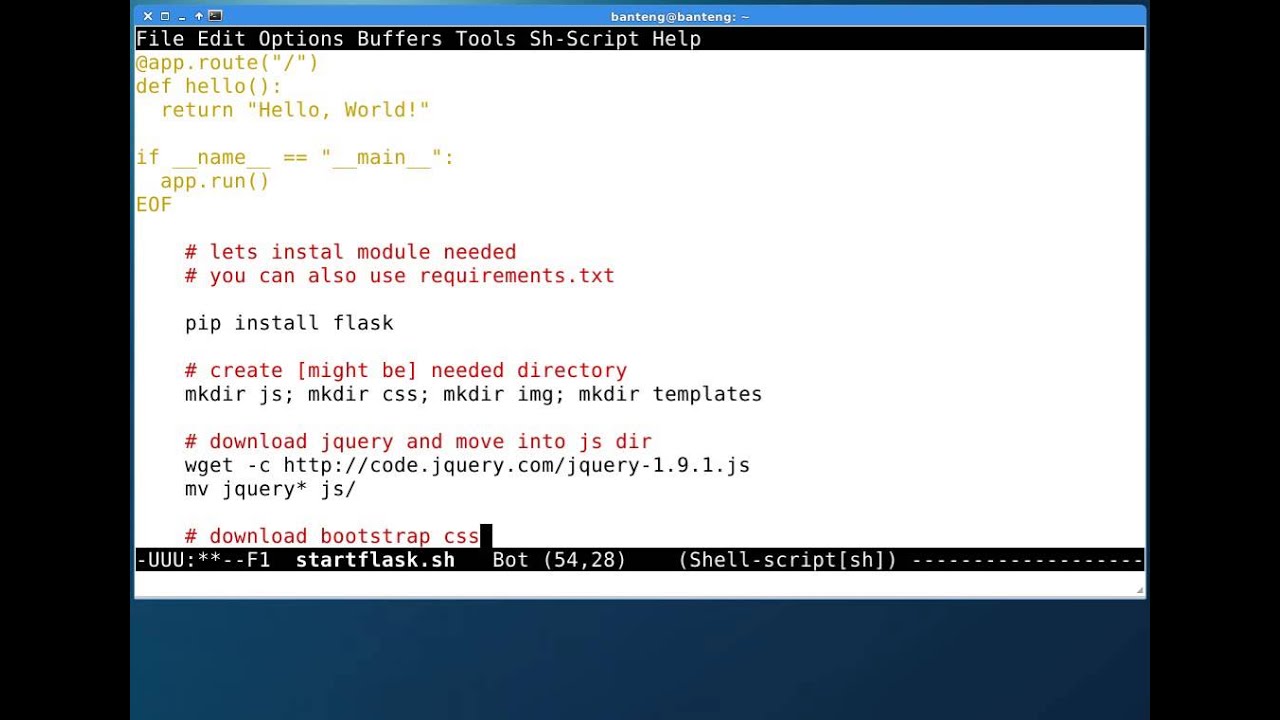
Task: Click the 'pip install flask' line
Action: tap(289, 323)
